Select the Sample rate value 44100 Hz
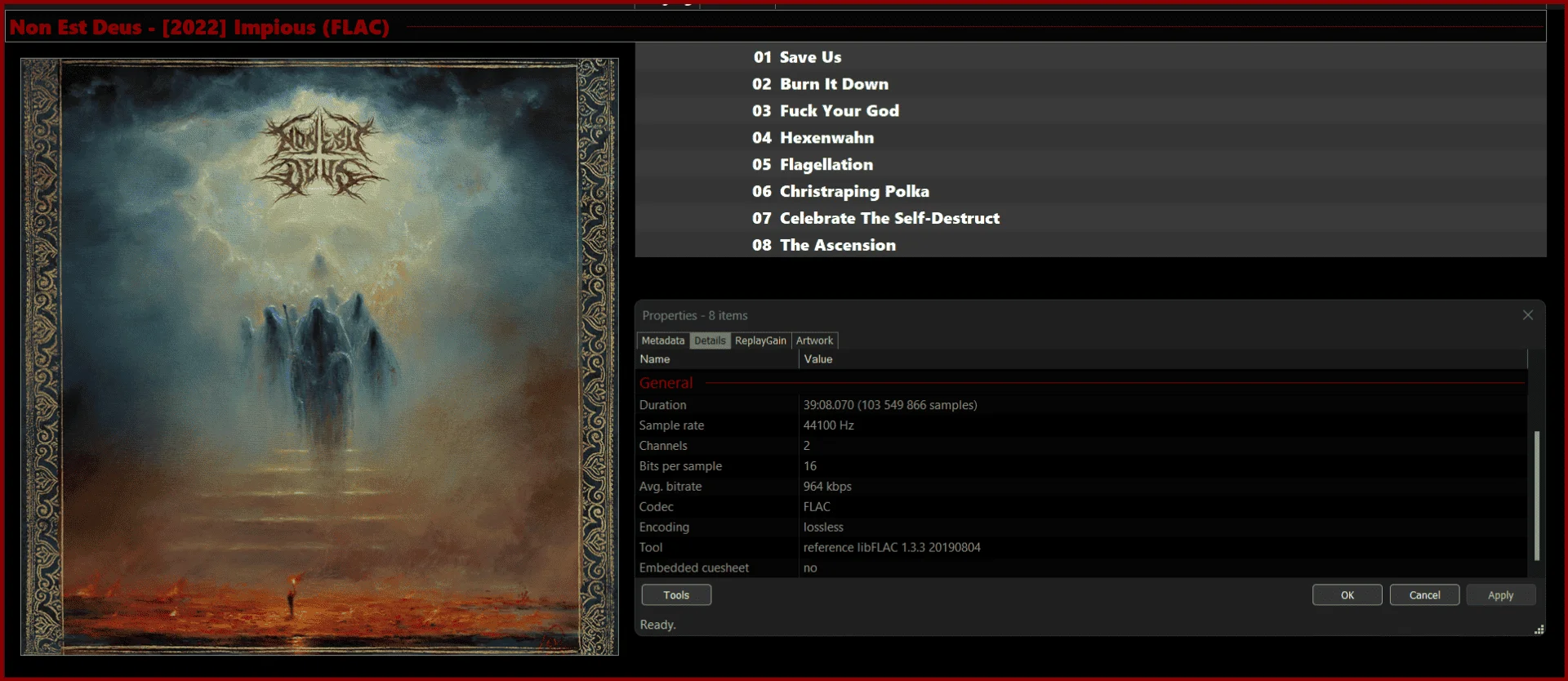The image size is (1568, 681). pos(828,425)
